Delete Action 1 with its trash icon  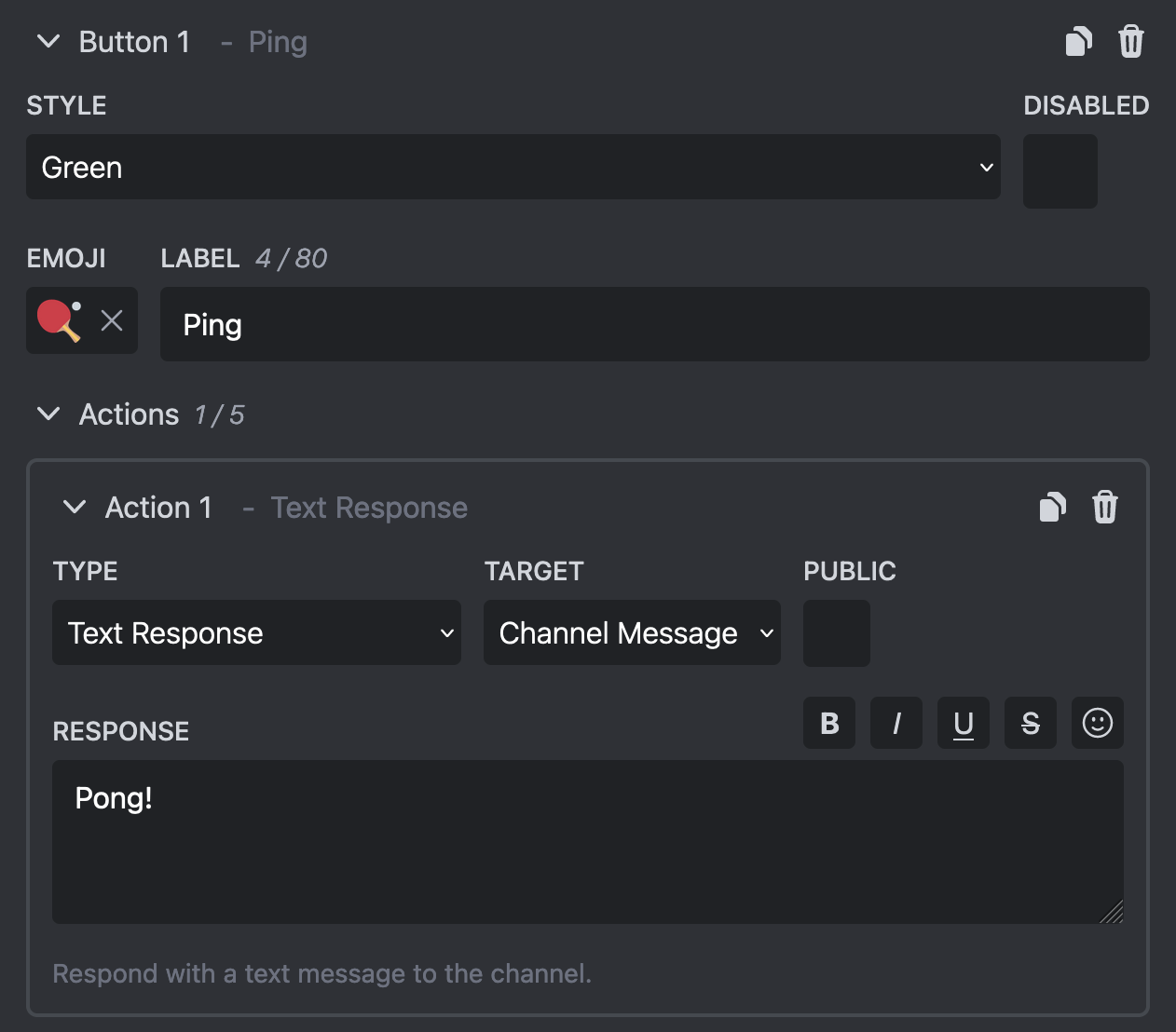pos(1105,507)
